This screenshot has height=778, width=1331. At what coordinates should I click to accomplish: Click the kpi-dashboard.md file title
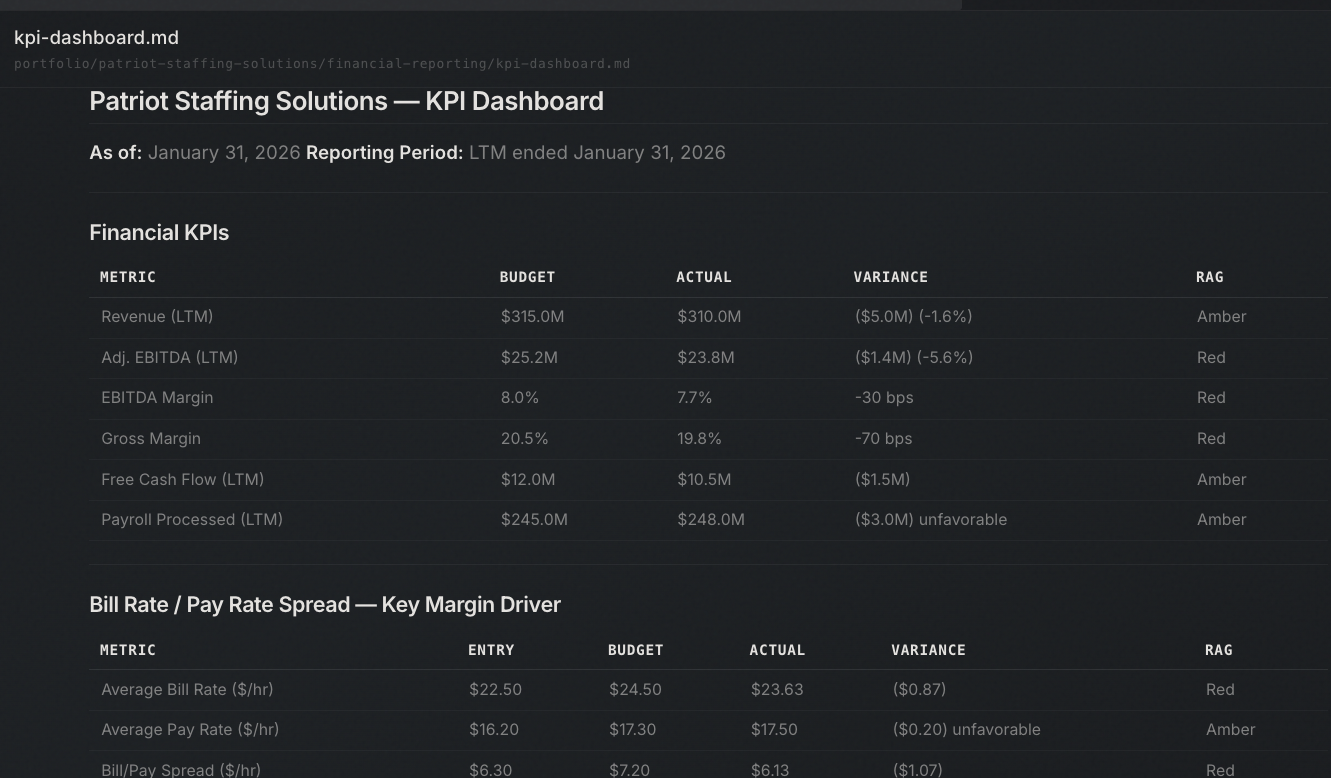(x=95, y=37)
